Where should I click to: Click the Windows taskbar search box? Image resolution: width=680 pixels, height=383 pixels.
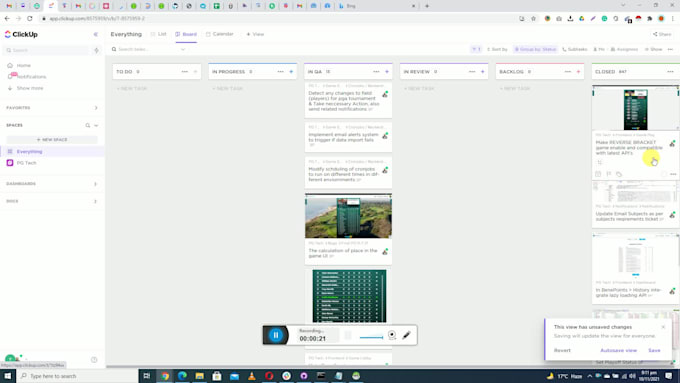pyautogui.click(x=76, y=376)
